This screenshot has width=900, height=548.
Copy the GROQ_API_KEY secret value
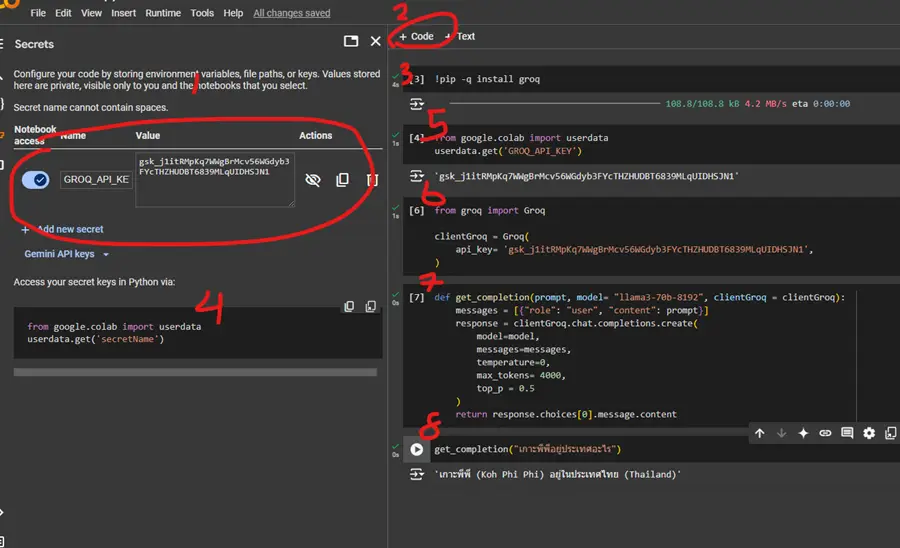pyautogui.click(x=342, y=180)
